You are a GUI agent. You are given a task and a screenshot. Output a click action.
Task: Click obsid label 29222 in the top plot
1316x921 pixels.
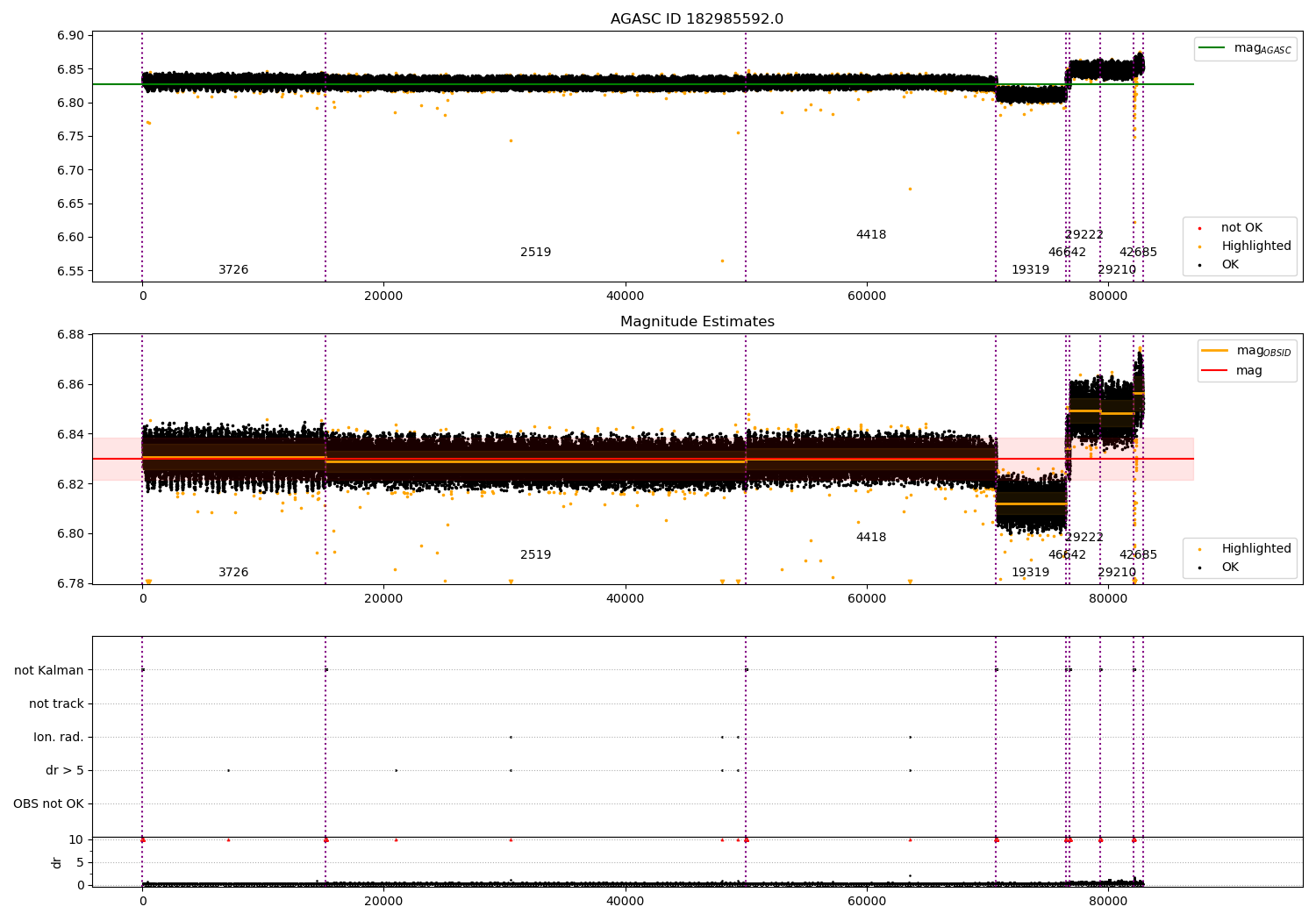(1084, 235)
